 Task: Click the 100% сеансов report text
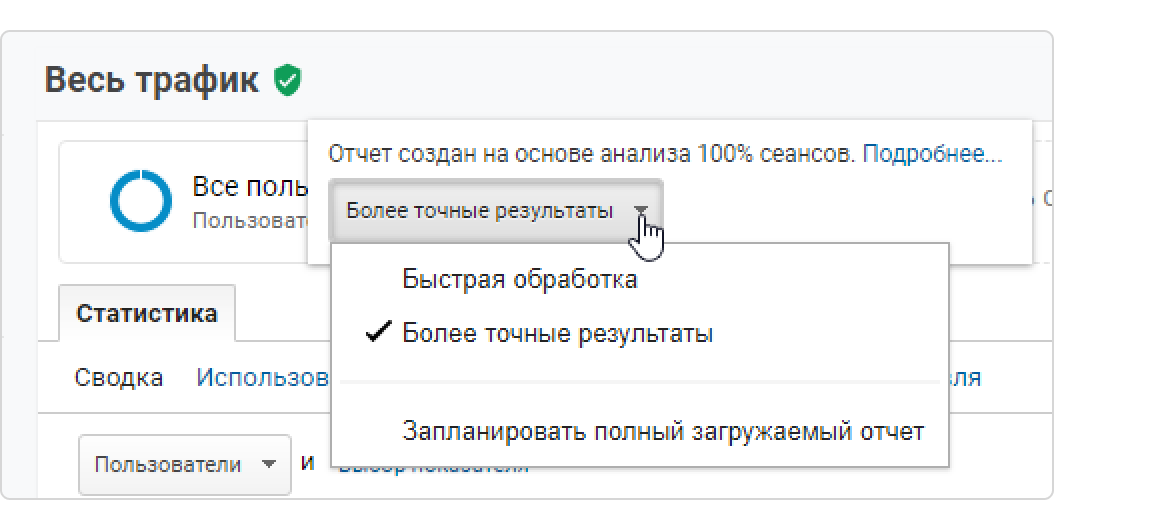pos(590,154)
